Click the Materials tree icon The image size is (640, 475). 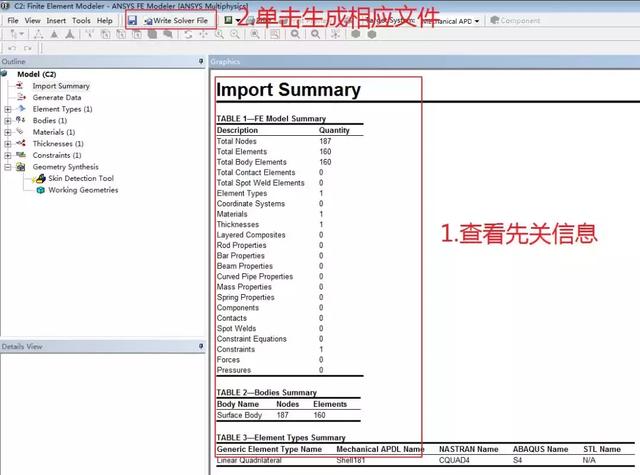click(20, 131)
